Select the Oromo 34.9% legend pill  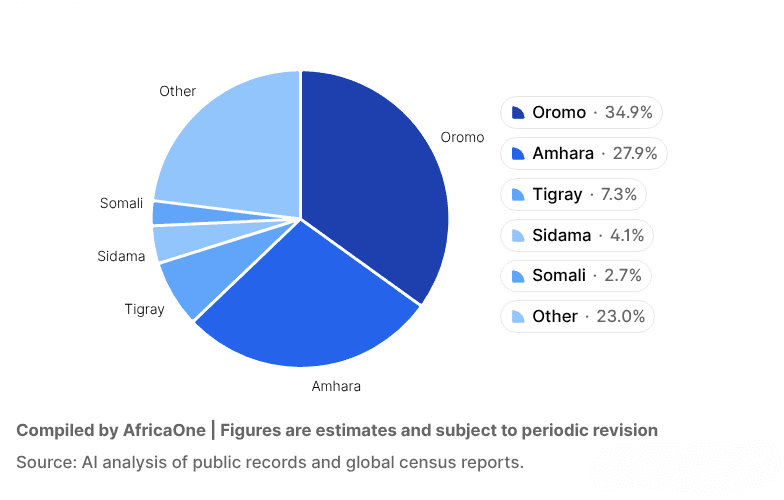point(581,113)
